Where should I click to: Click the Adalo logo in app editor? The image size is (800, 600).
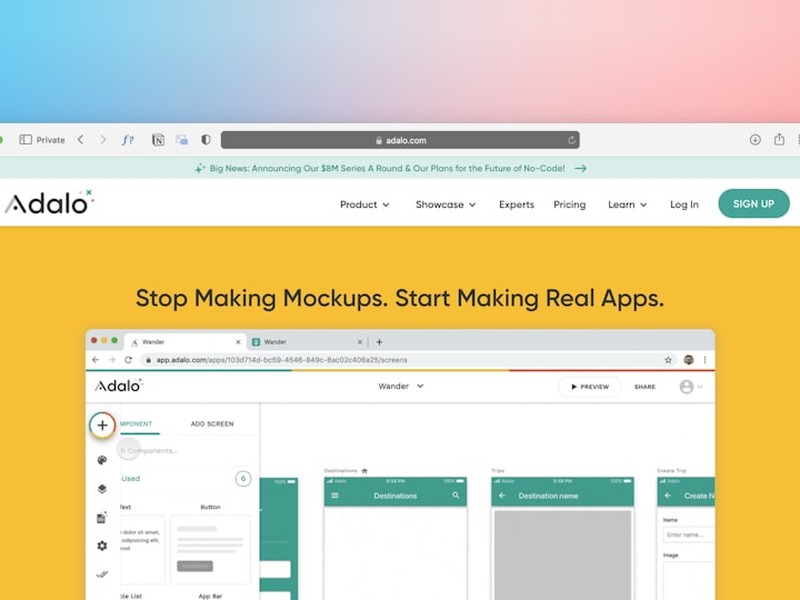118,386
